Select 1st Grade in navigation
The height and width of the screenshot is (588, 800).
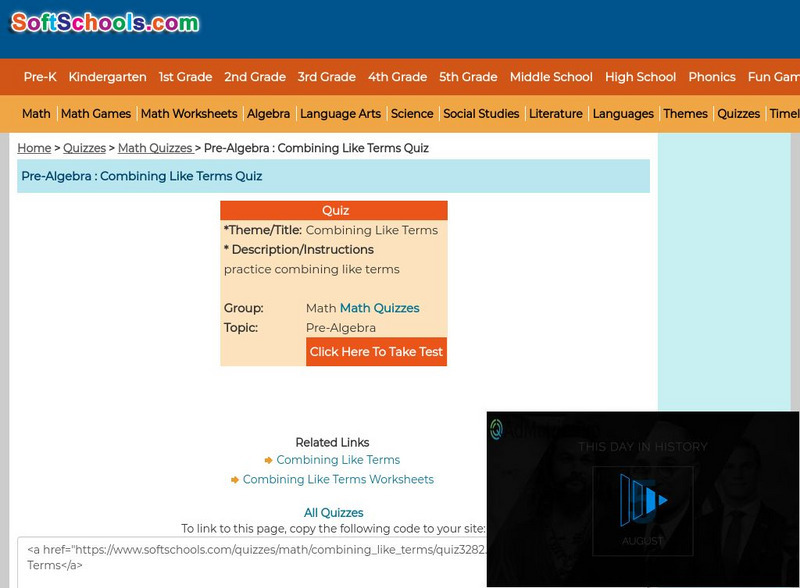click(x=185, y=77)
